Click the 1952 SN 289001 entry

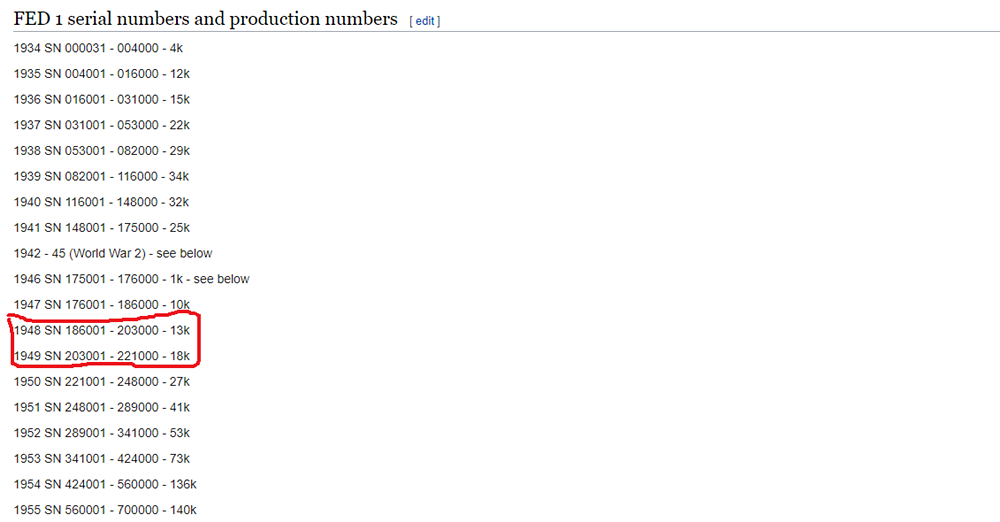[101, 433]
